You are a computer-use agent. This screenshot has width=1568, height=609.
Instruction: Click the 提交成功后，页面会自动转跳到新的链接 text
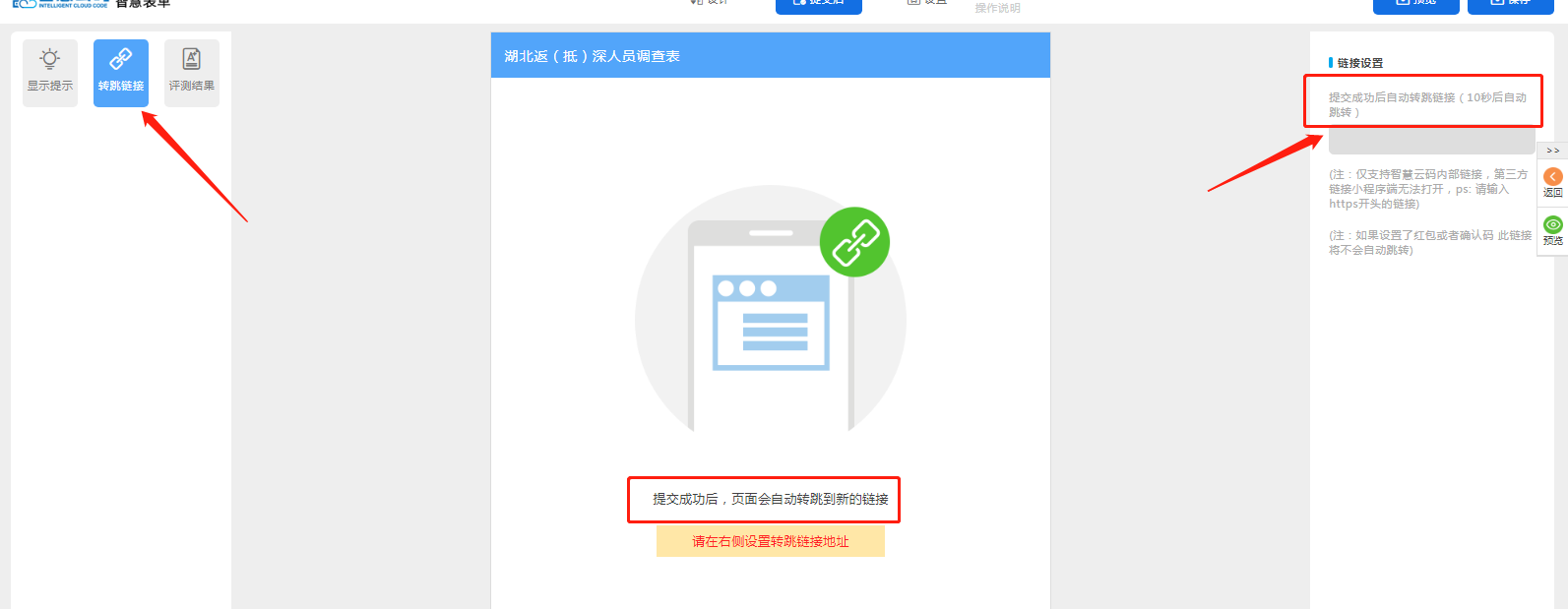click(771, 499)
